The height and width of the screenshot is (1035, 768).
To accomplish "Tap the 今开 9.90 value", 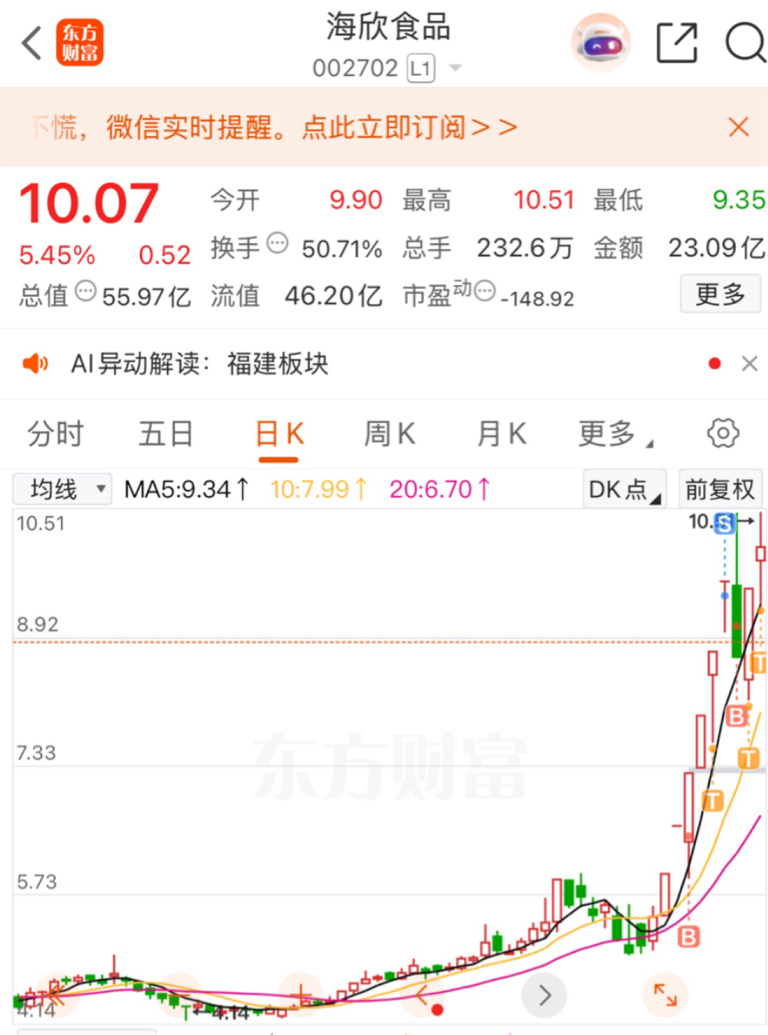I will click(356, 199).
